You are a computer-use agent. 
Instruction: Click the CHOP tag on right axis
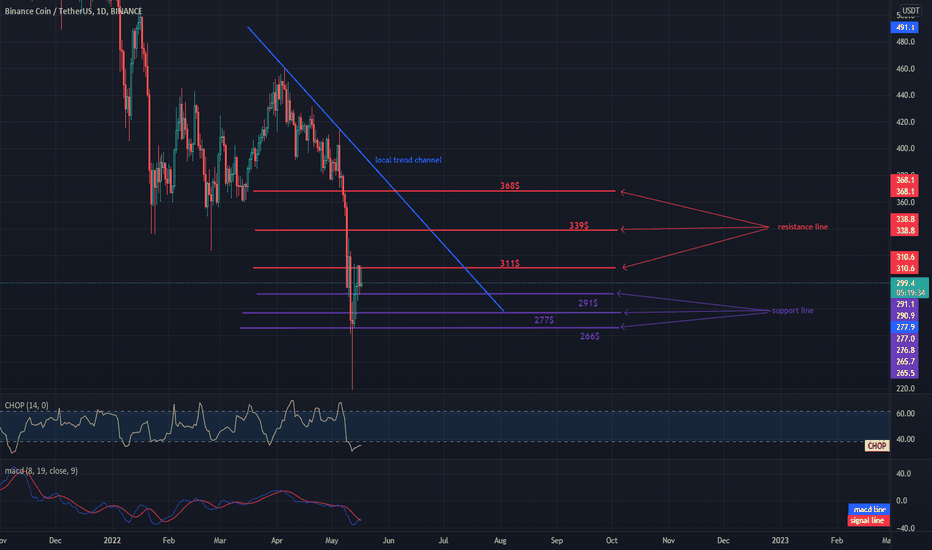[877, 446]
